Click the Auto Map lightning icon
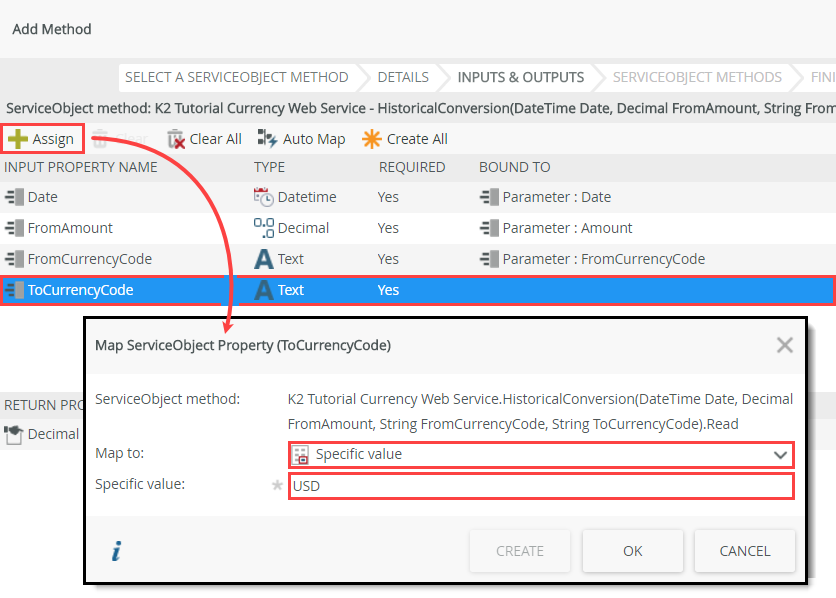Image resolution: width=836 pixels, height=598 pixels. point(267,139)
